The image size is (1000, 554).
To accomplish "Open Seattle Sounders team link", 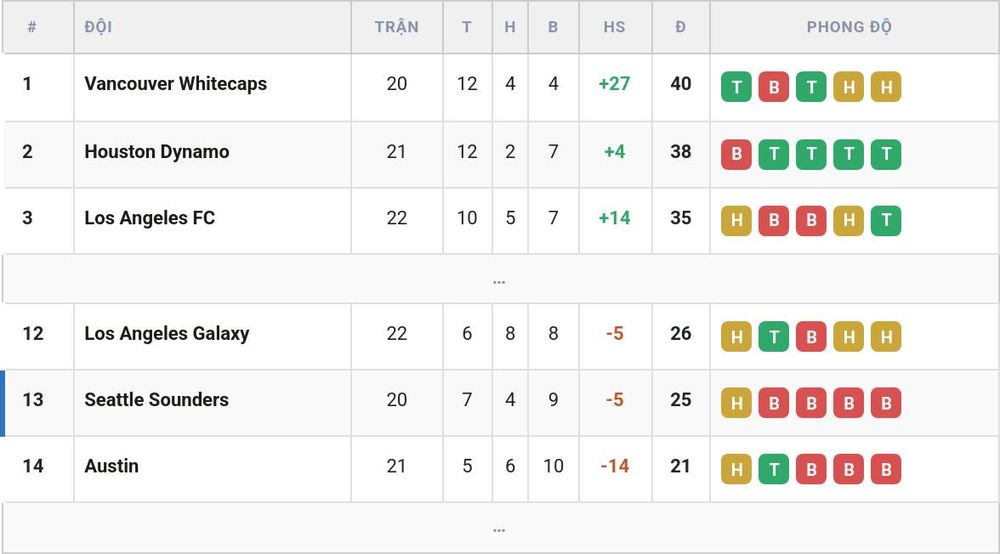I will pyautogui.click(x=156, y=400).
